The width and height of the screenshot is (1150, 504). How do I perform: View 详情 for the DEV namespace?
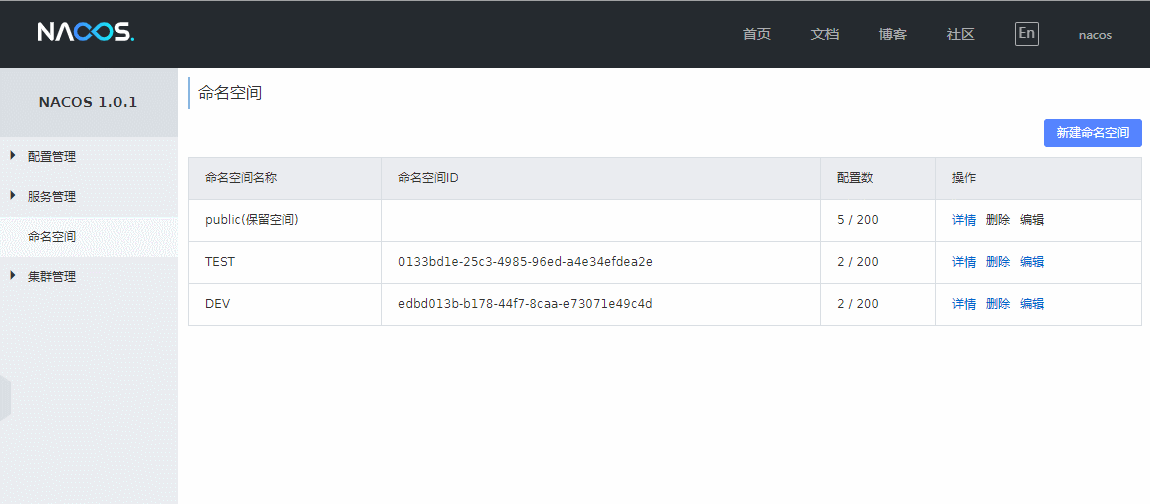tap(964, 304)
